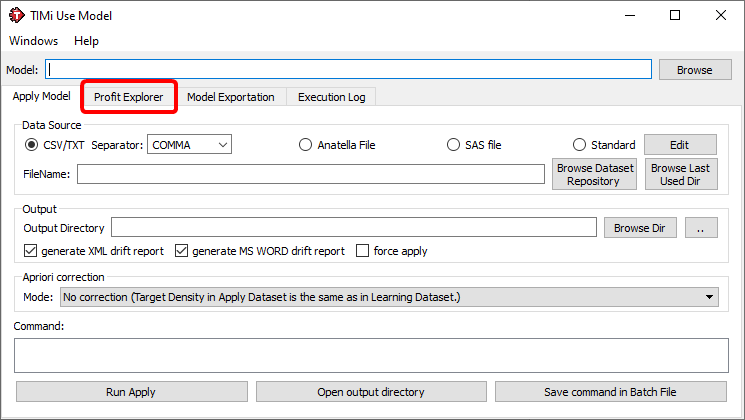Image resolution: width=745 pixels, height=420 pixels.
Task: Open the Apriori correction Mode dropdown
Action: (389, 297)
